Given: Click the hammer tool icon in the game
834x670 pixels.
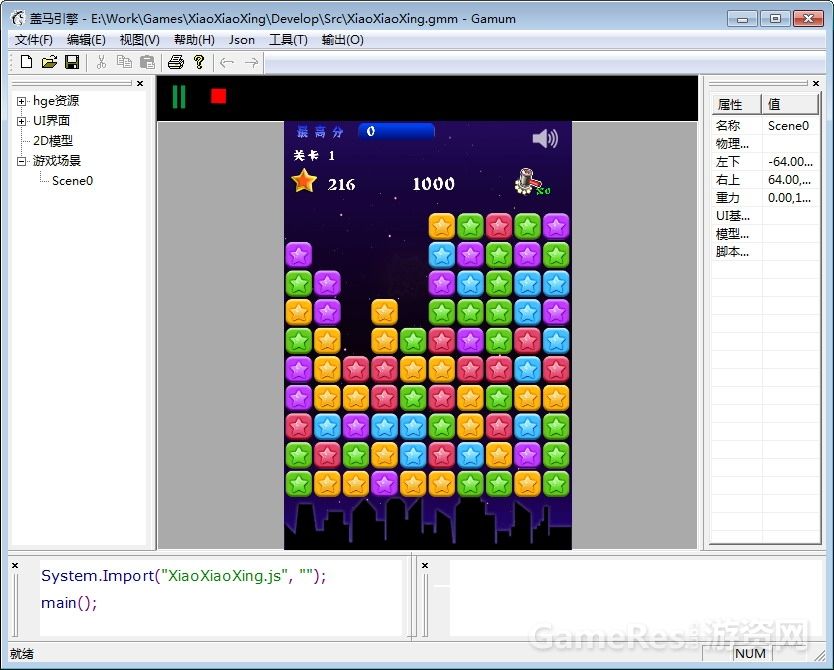Looking at the screenshot, I should (529, 183).
